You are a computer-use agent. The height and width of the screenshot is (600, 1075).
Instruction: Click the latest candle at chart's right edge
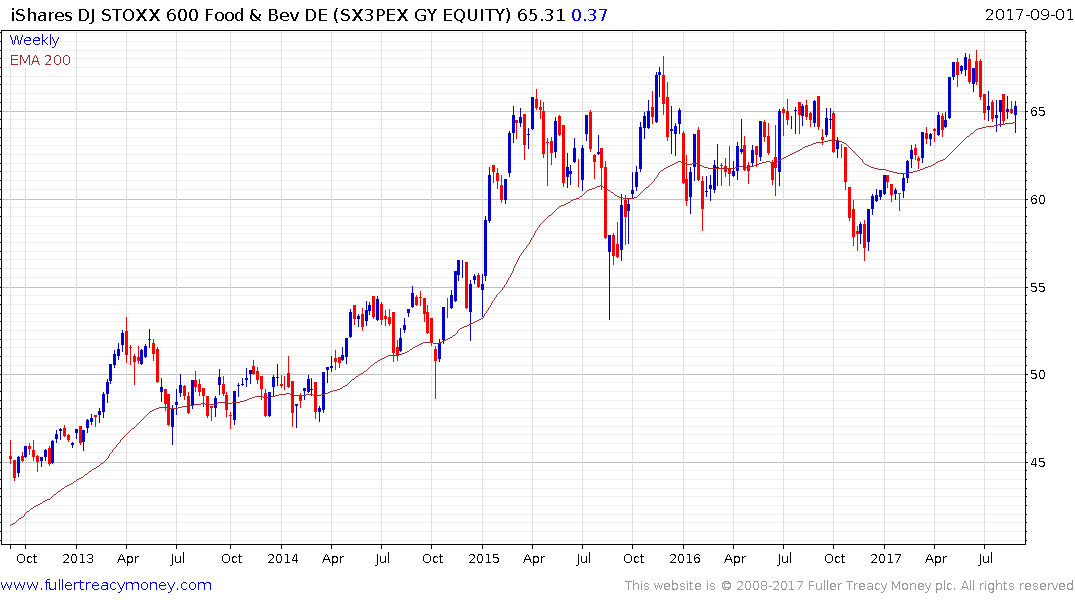click(x=1015, y=117)
